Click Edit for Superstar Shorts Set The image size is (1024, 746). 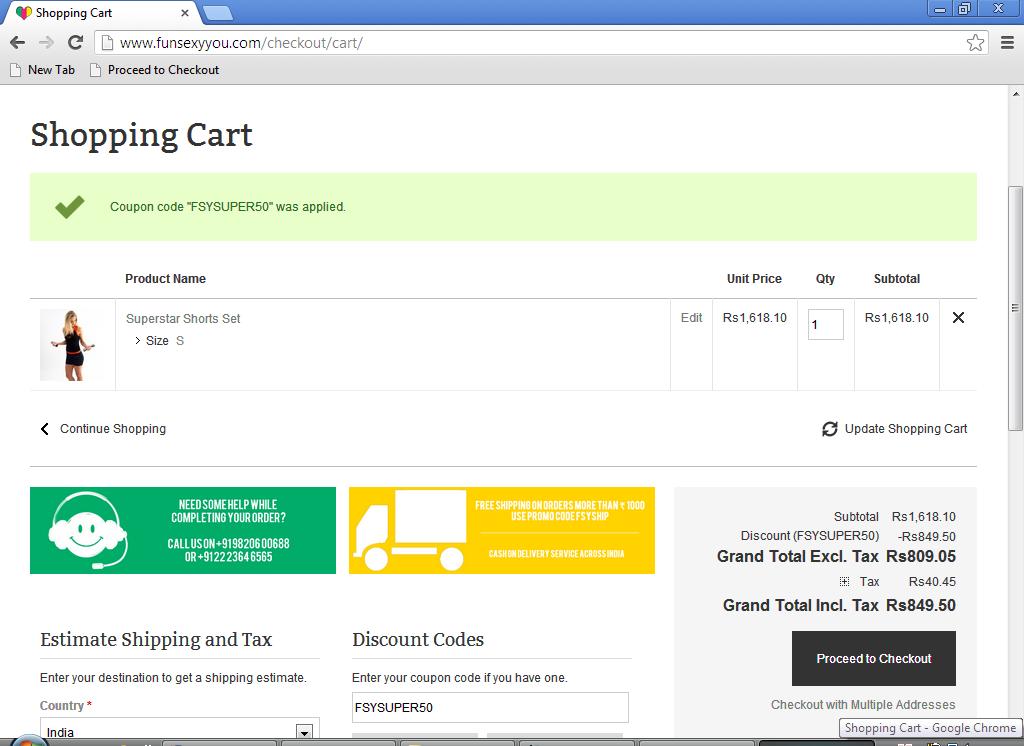coord(691,318)
